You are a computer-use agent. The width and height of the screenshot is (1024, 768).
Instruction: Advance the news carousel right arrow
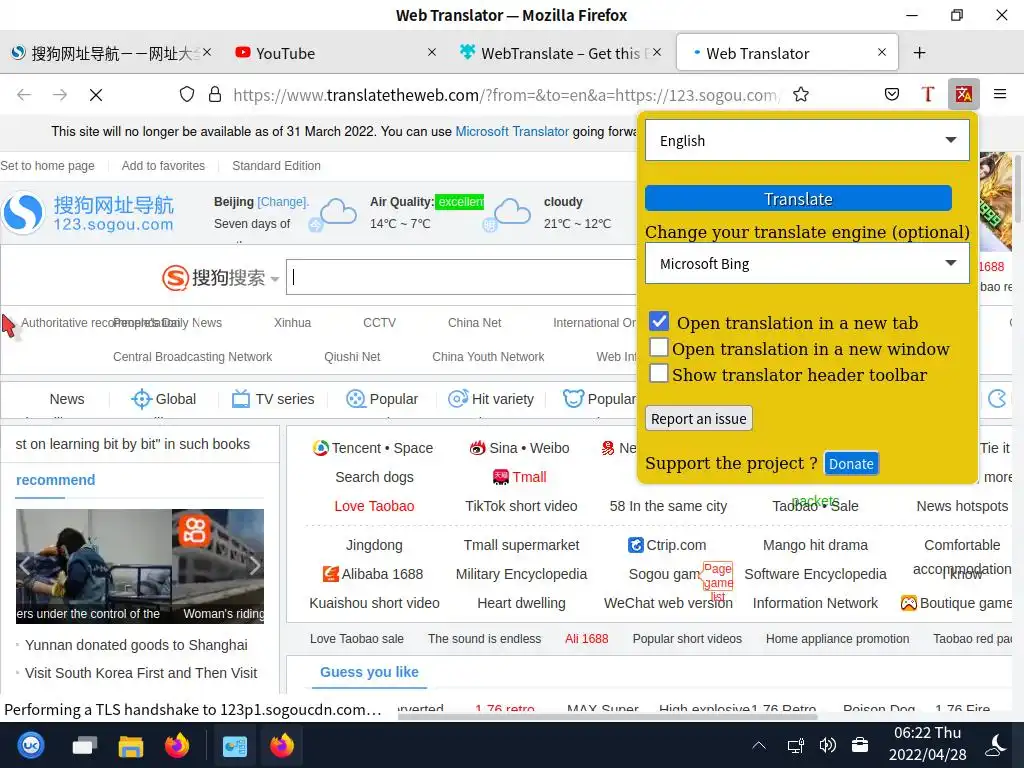point(255,566)
